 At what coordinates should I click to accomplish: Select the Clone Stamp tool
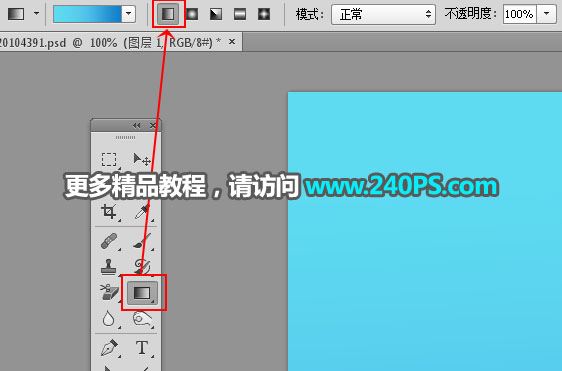109,266
